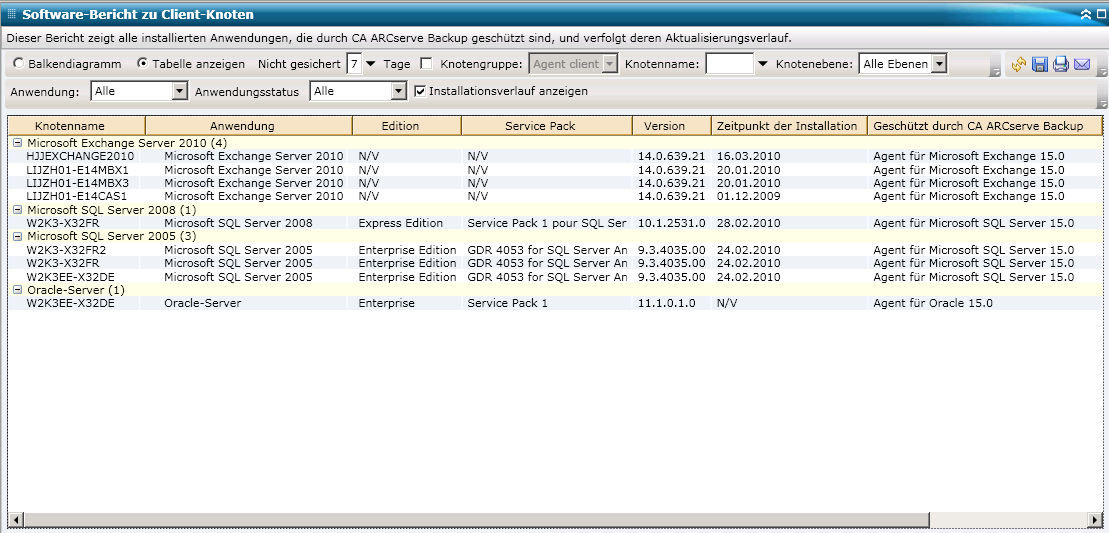Collapse the report panel with double-chevron icon

(x=1086, y=15)
